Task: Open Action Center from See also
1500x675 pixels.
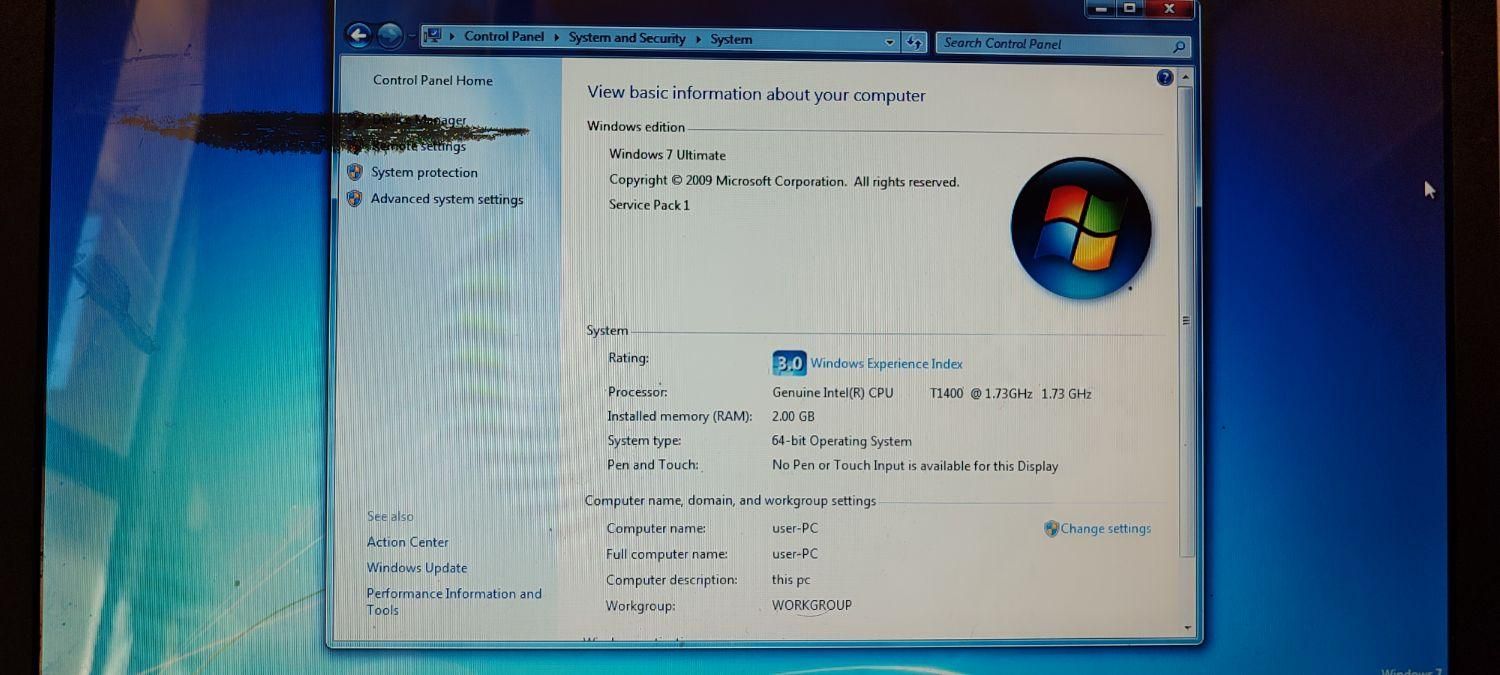Action: coord(407,542)
